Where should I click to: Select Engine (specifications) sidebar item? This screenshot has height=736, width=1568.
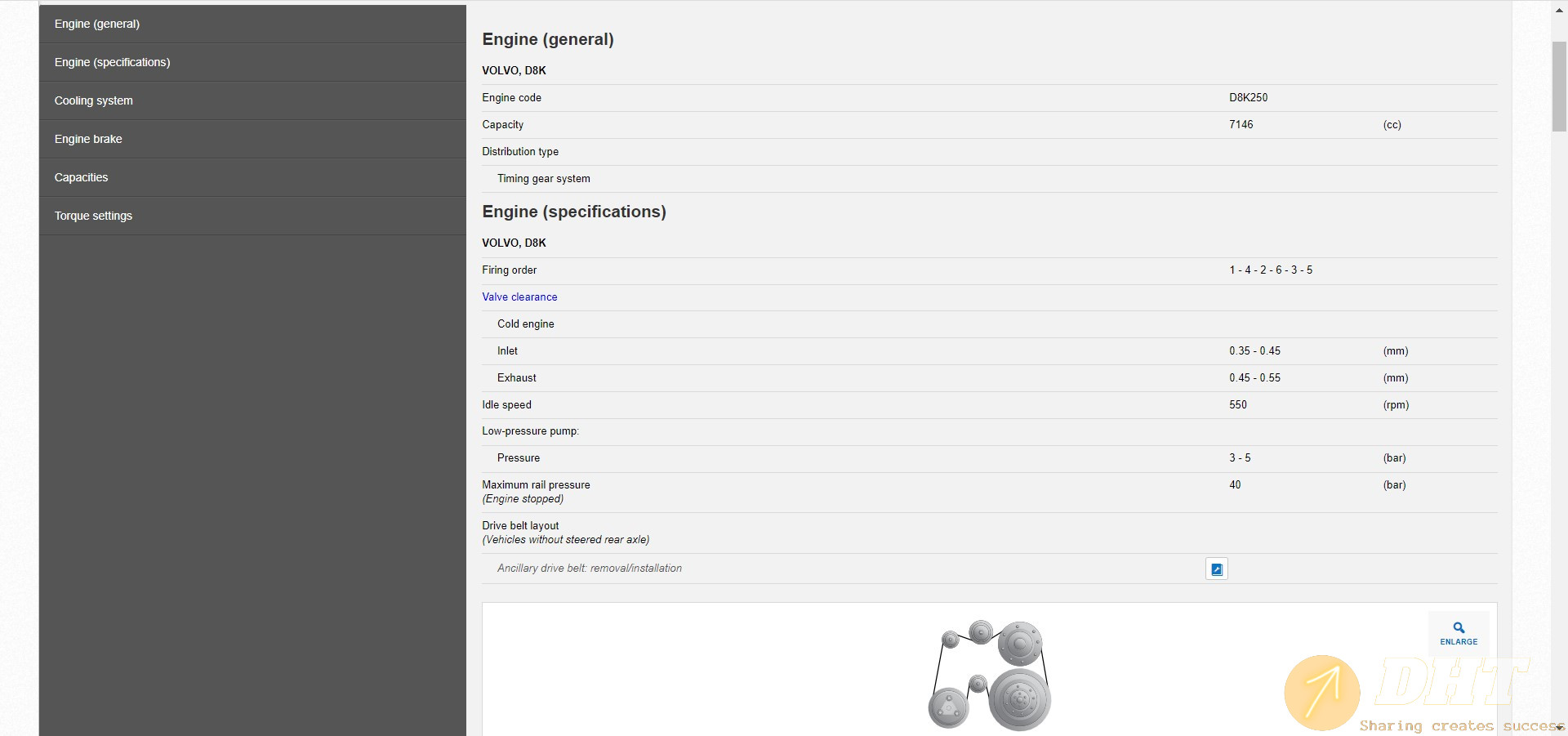(x=113, y=62)
